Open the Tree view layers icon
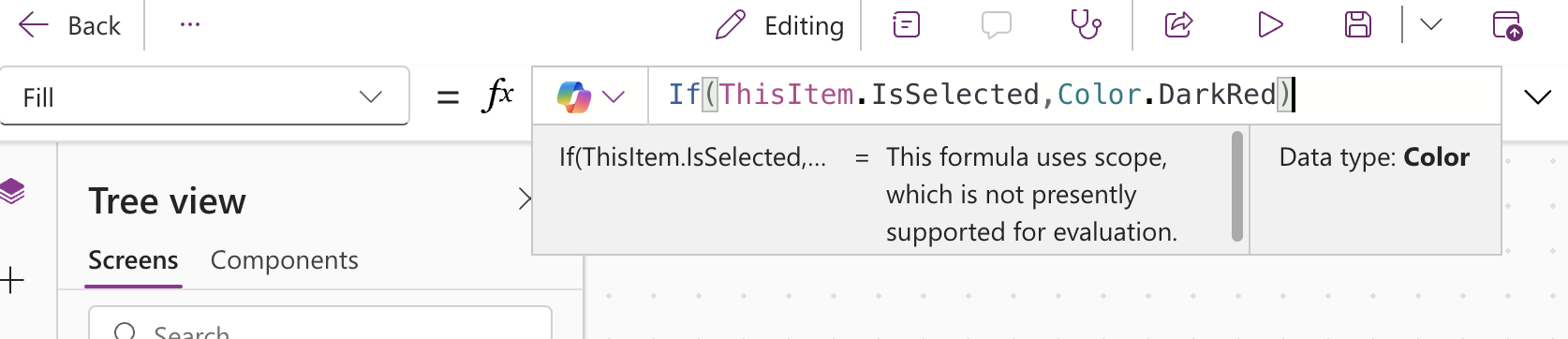This screenshot has width=1568, height=339. 12,191
